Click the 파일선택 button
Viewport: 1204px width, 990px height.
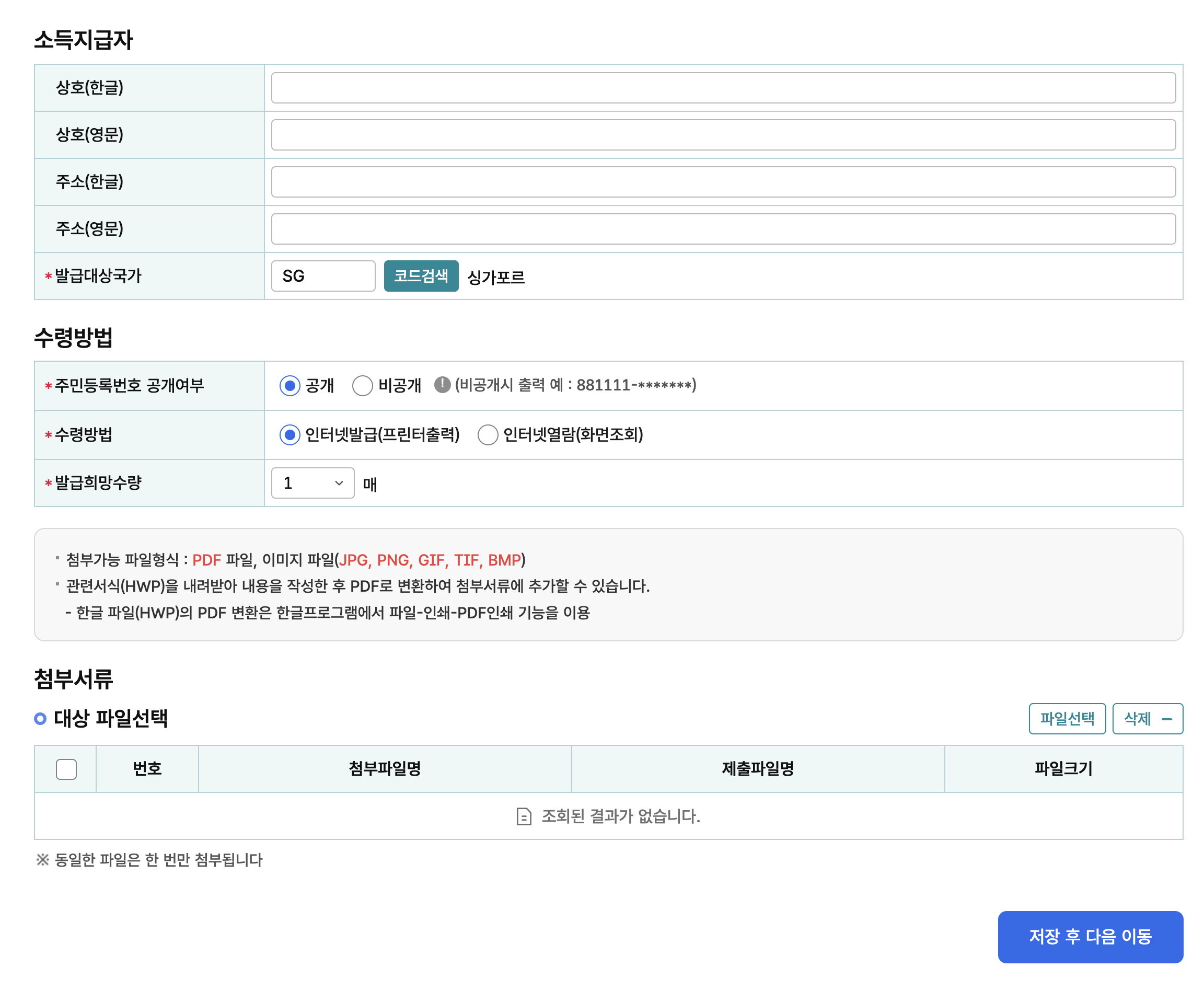click(1067, 719)
